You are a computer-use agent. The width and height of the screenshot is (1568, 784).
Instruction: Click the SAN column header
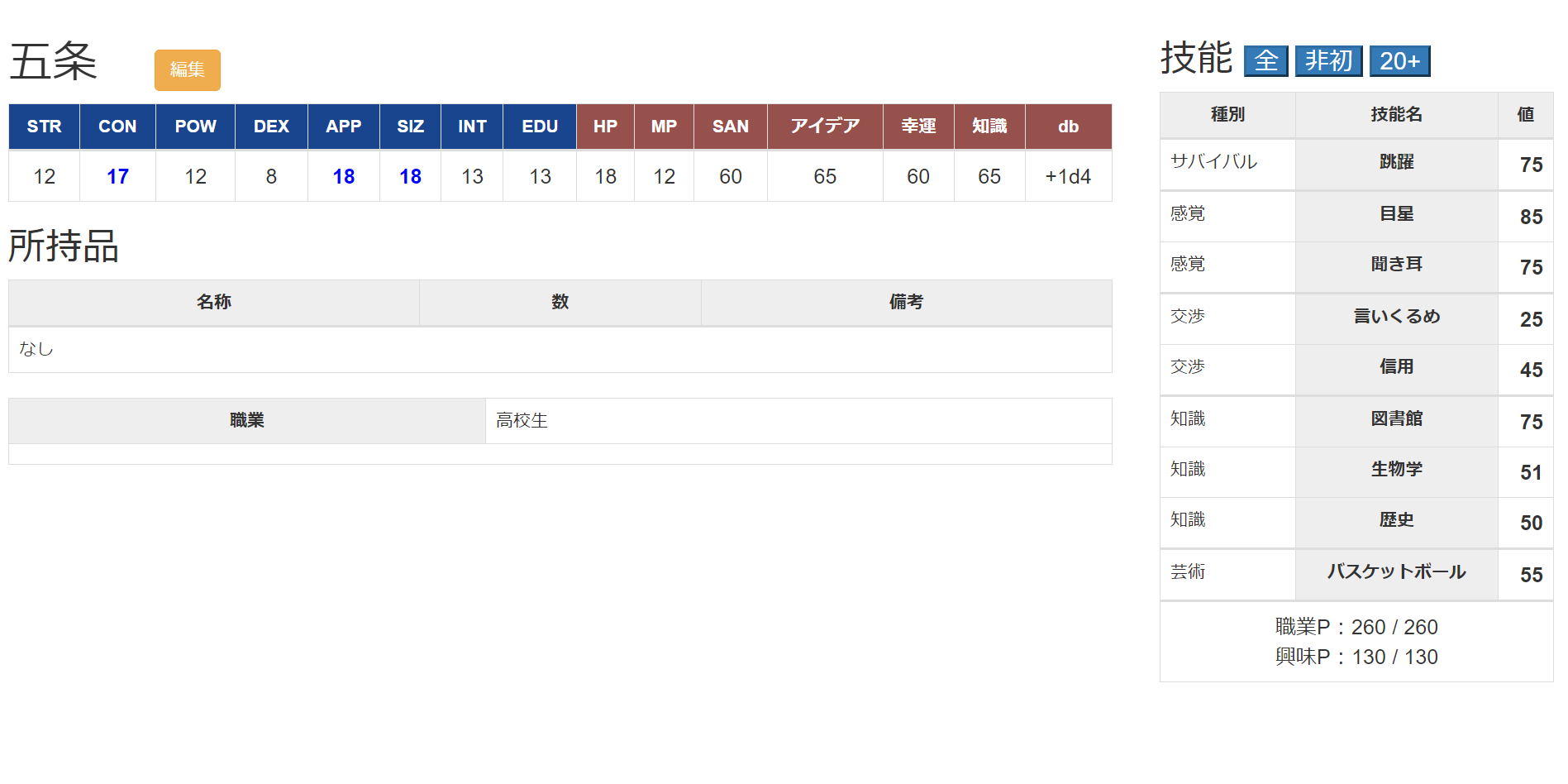tap(730, 127)
